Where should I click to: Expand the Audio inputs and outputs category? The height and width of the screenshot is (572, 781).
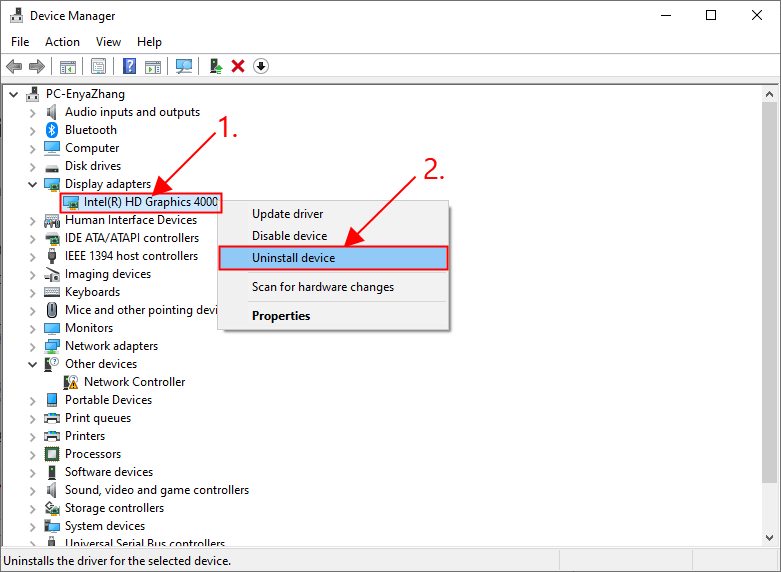(x=32, y=113)
